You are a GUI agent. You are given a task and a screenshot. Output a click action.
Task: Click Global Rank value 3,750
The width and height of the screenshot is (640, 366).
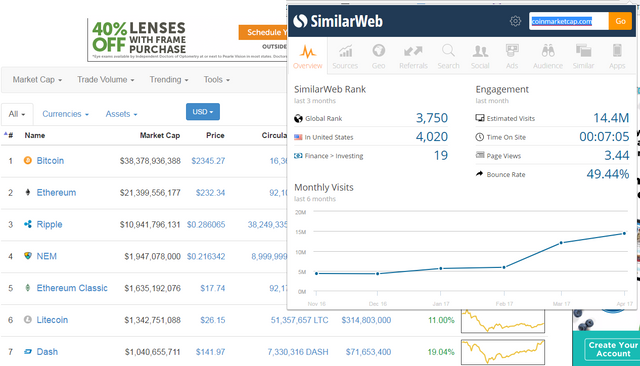click(432, 118)
